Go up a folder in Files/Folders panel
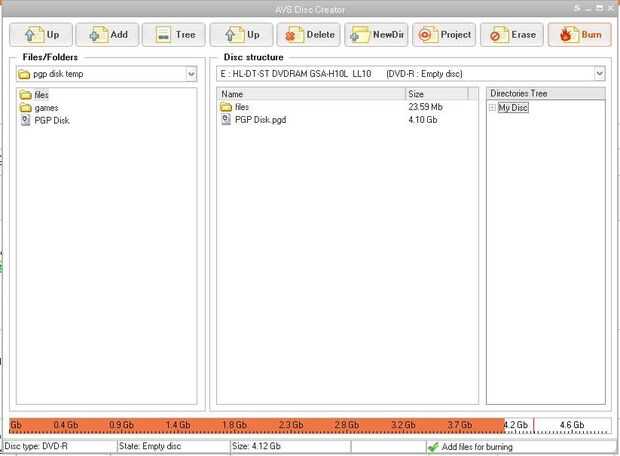Image resolution: width=620 pixels, height=456 pixels. [x=41, y=35]
